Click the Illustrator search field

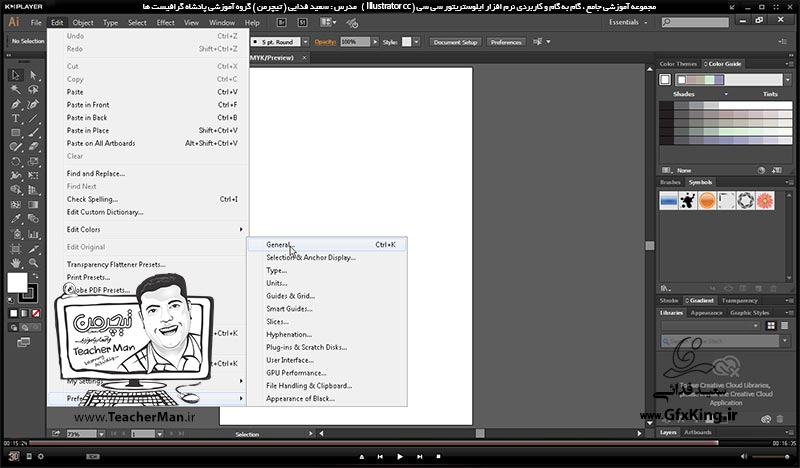(695, 22)
